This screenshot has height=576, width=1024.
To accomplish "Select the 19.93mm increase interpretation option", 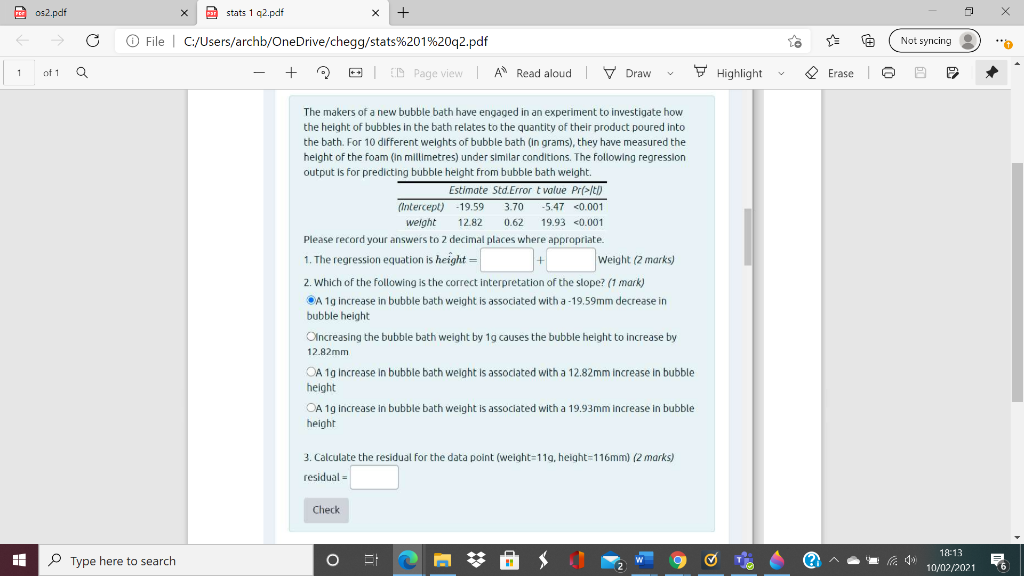I will pos(310,408).
